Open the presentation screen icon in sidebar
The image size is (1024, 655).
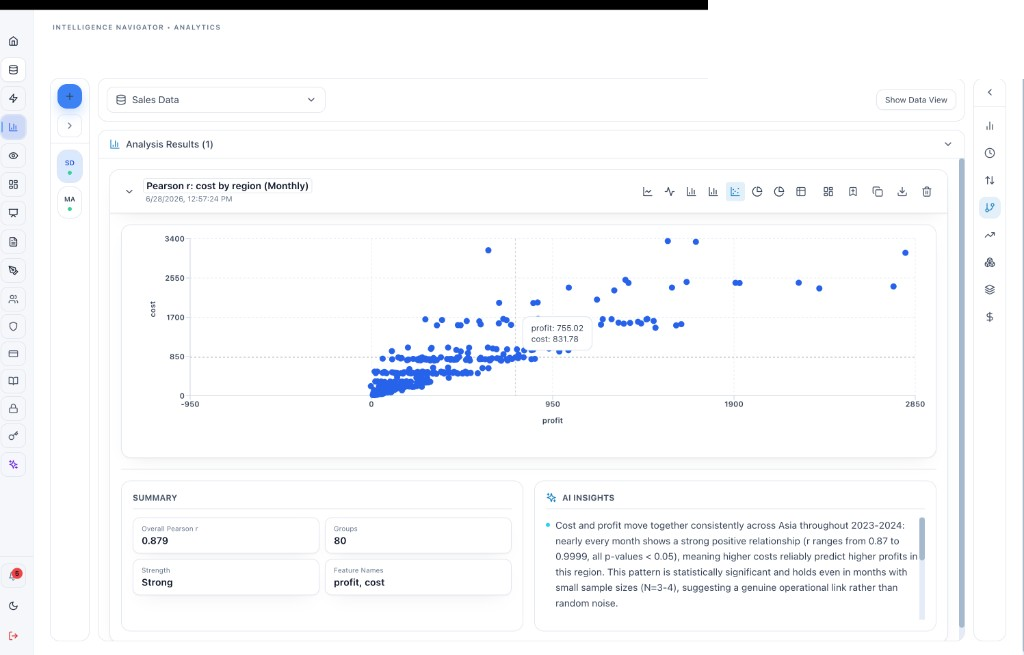13,213
